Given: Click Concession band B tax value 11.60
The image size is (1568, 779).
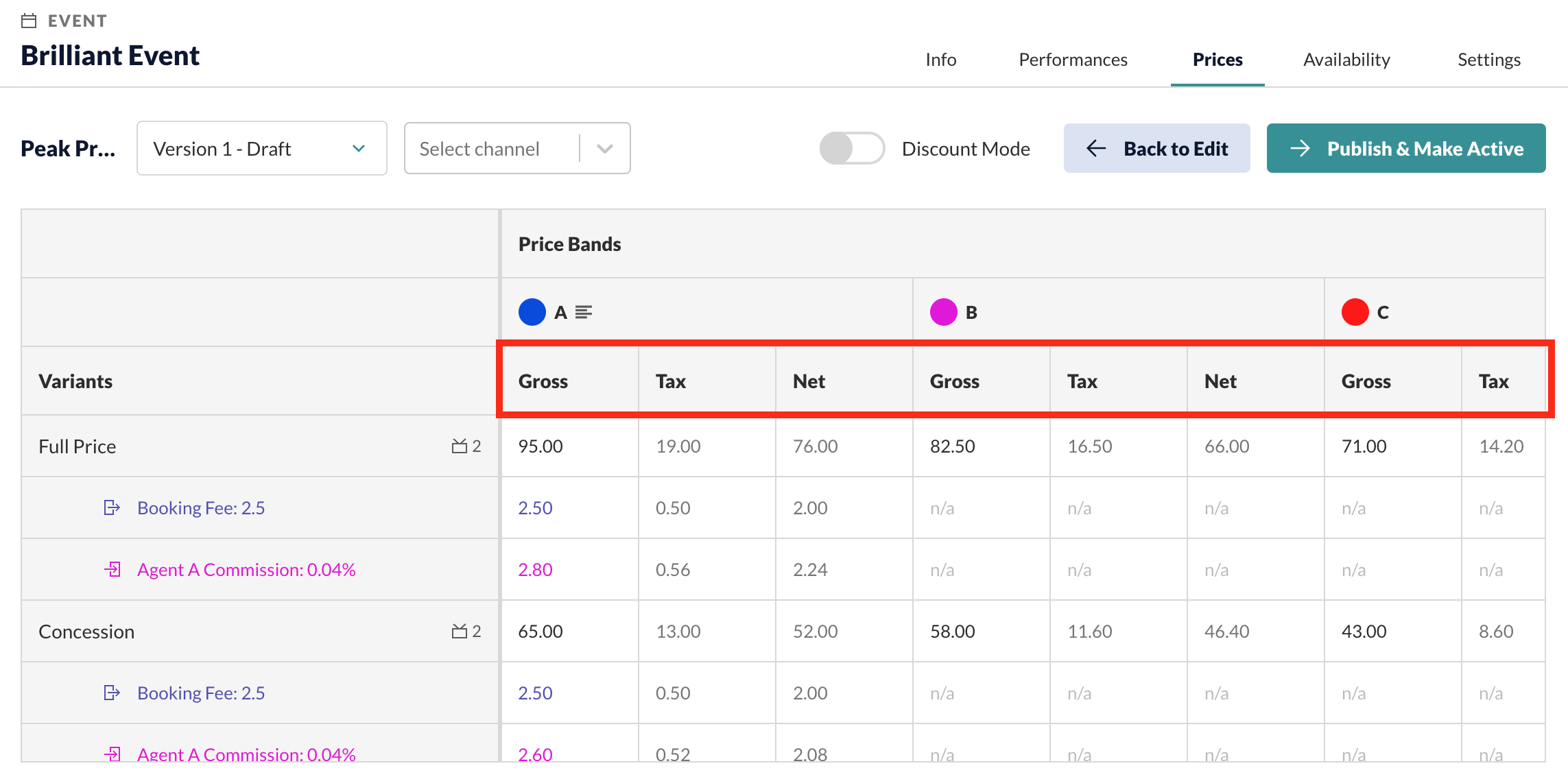Looking at the screenshot, I should tap(1089, 632).
